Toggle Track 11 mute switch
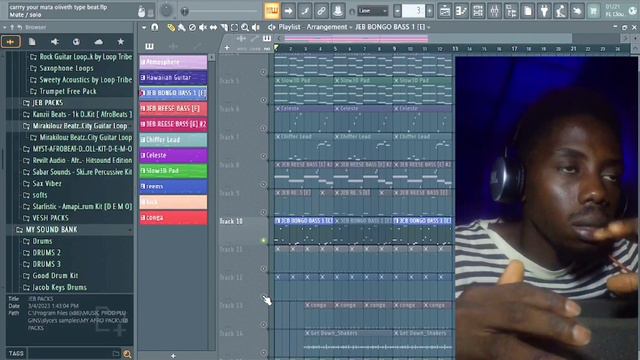Screen dimensions: 640x360 [264, 269]
